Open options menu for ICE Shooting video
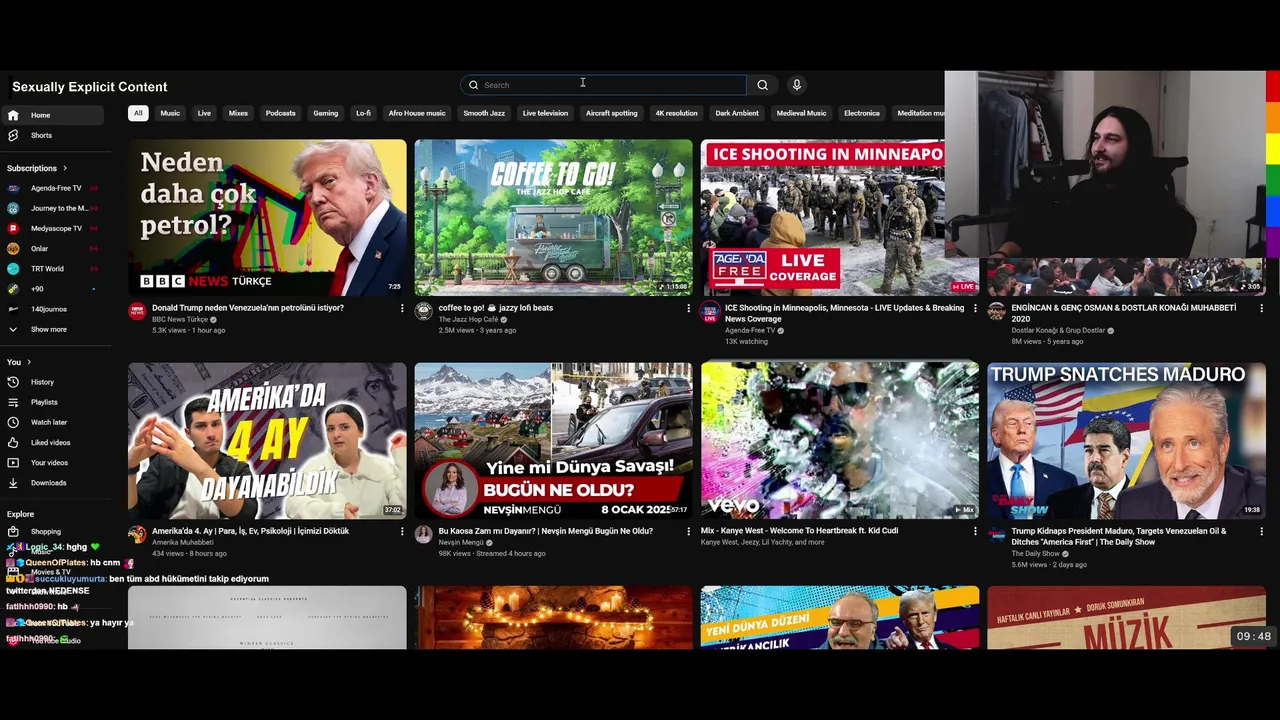Screen dimensions: 1280x720 [x=975, y=308]
